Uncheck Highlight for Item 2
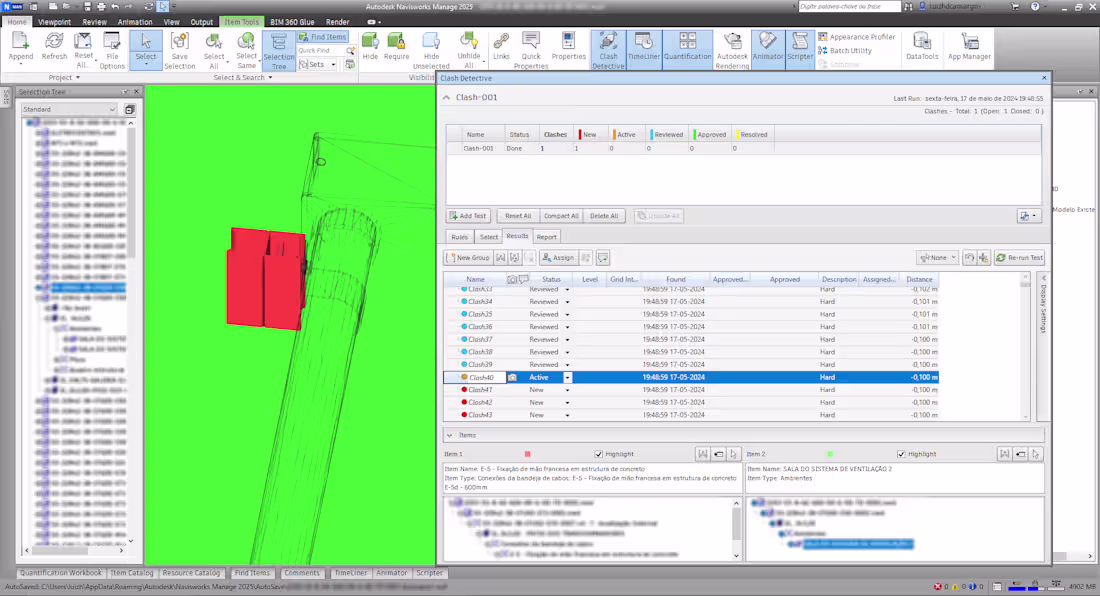1100x596 pixels. [x=901, y=454]
